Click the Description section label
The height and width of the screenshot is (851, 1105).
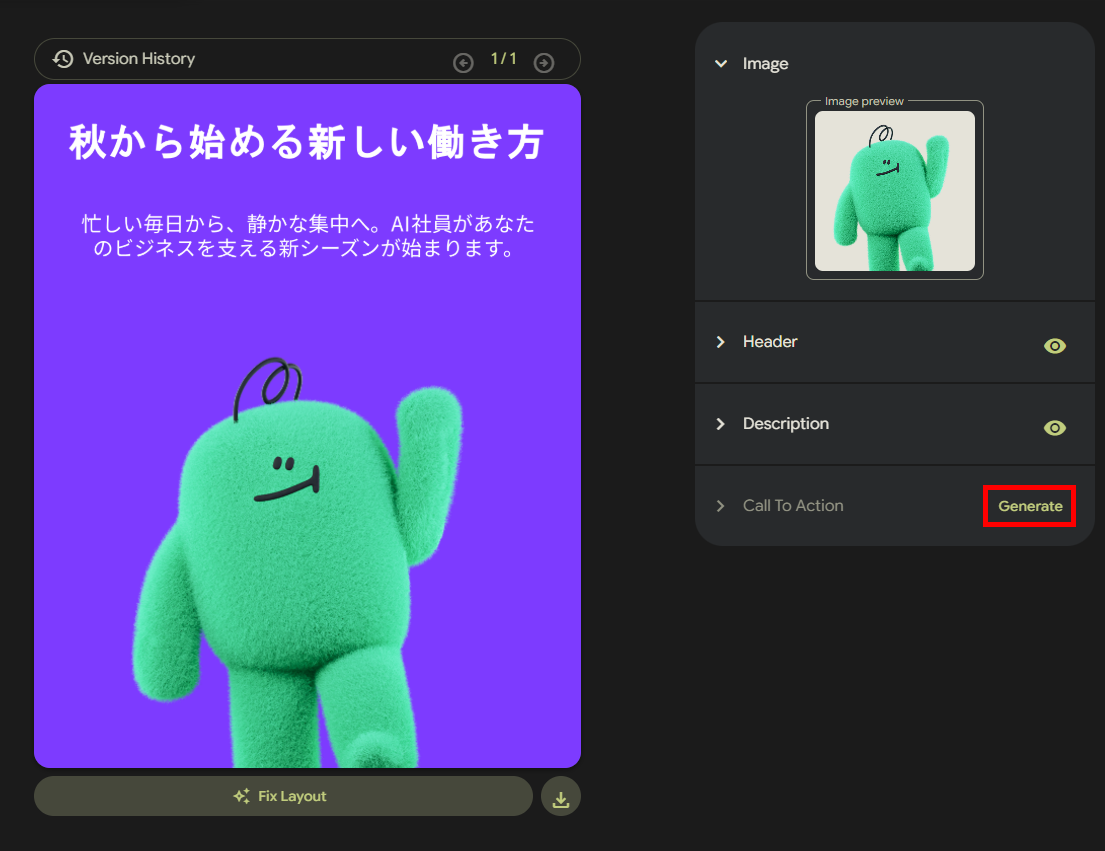786,423
